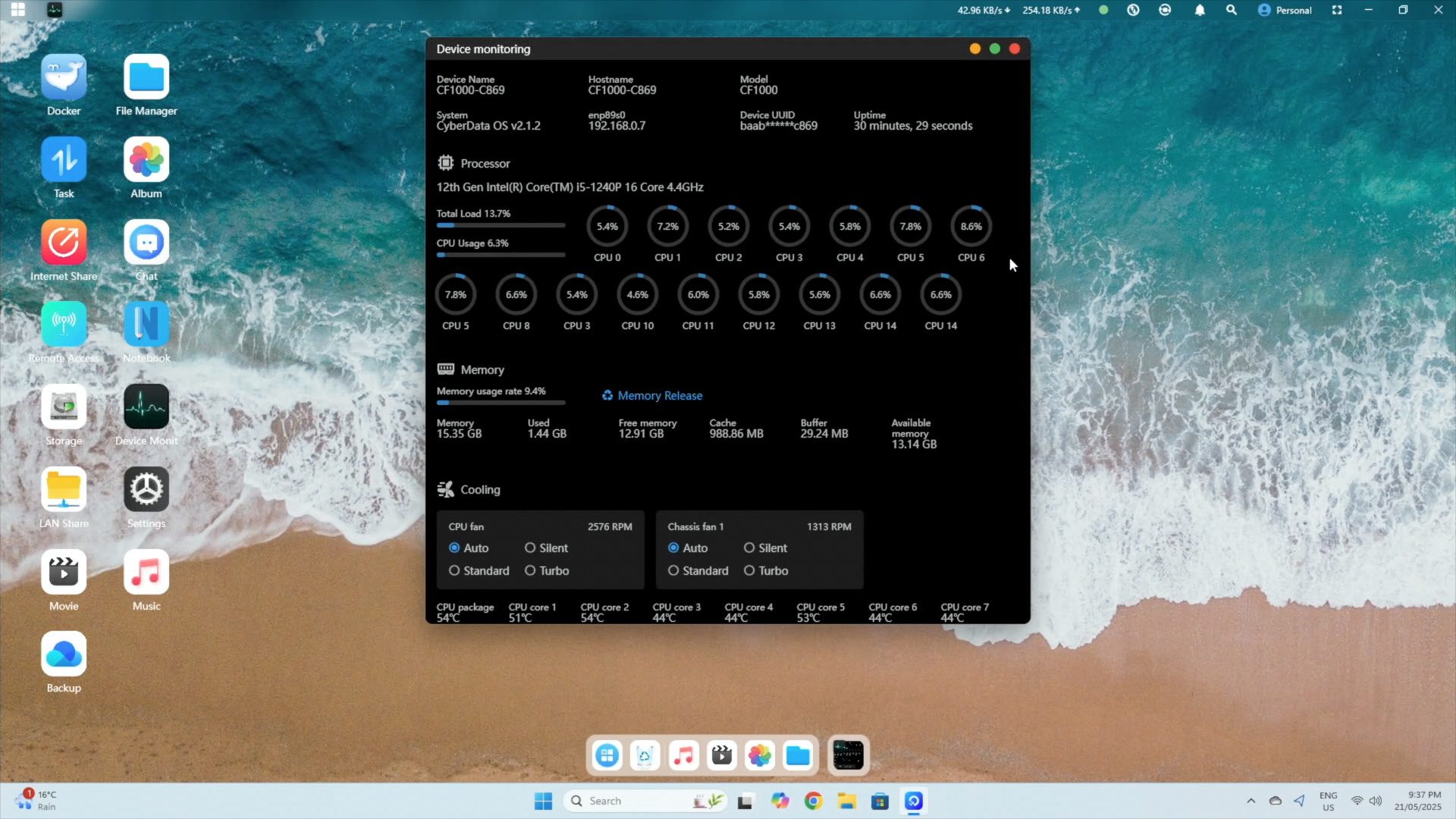Open the top bar search icon
Screen dimensions: 1456x819
click(x=1232, y=11)
